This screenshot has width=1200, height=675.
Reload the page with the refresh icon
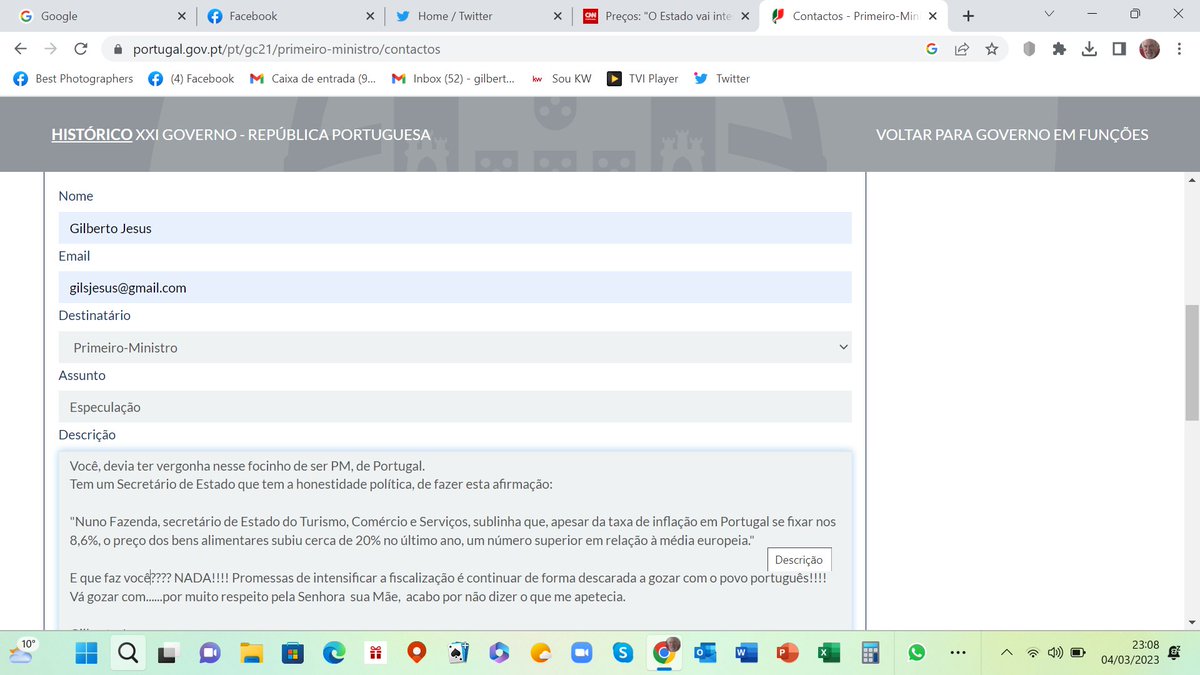coord(81,48)
